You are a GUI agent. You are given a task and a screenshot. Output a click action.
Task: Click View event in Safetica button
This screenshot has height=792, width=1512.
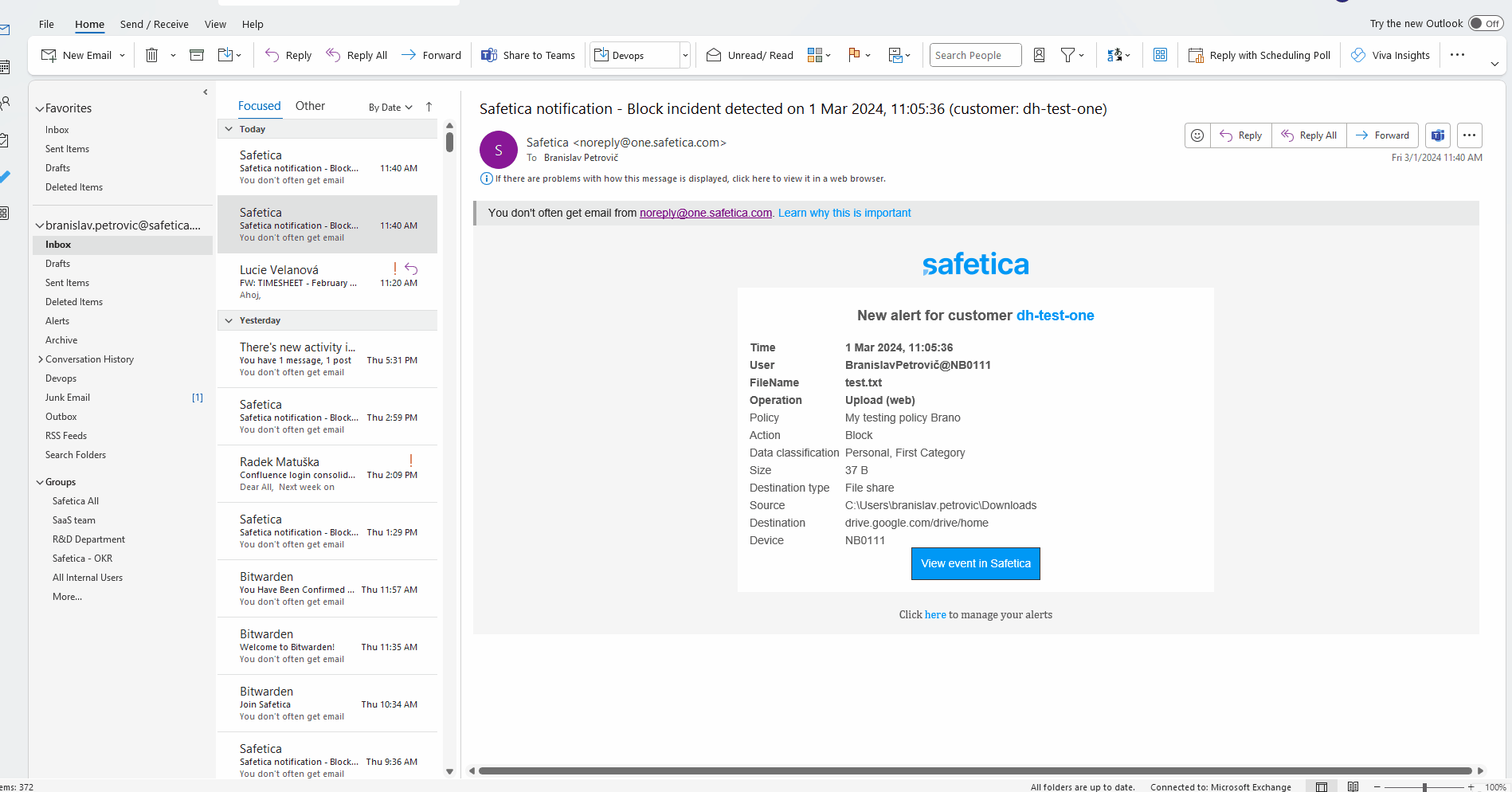tap(976, 563)
